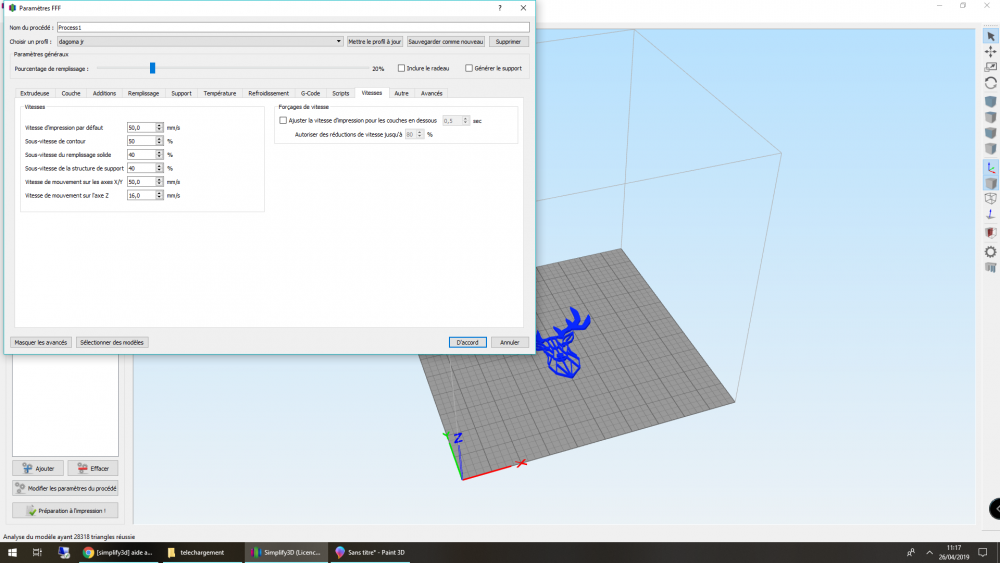Image resolution: width=1000 pixels, height=563 pixels.
Task: Open the Choisir un profil dropdown
Action: 200,41
